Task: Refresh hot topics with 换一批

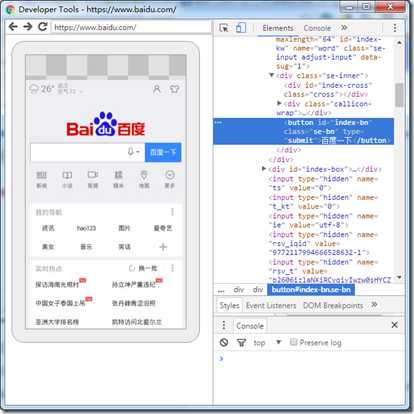Action: (x=143, y=268)
